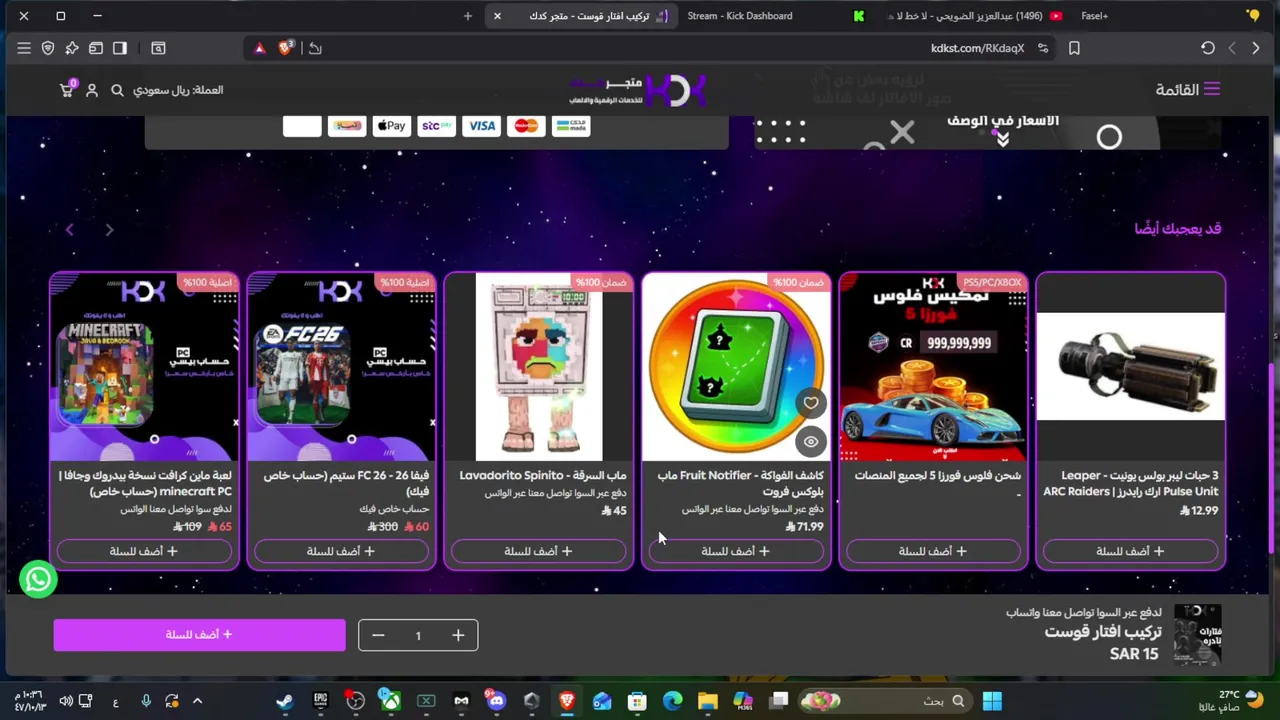The image size is (1280, 720).
Task: Quick view Fruit Notifier via eye icon
Action: point(811,441)
